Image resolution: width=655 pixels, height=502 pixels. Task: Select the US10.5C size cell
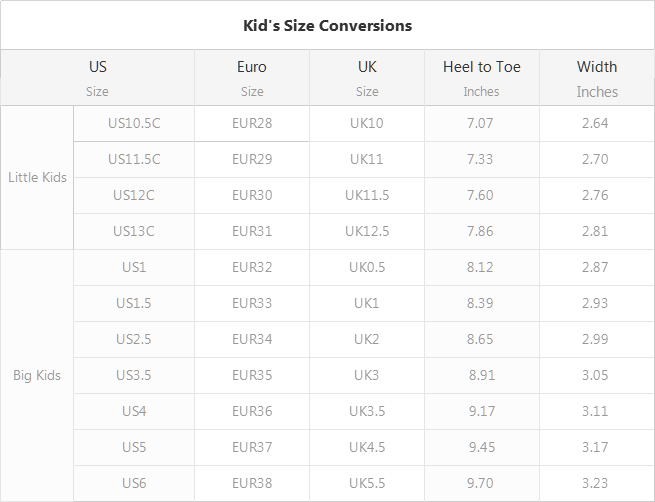tap(134, 123)
